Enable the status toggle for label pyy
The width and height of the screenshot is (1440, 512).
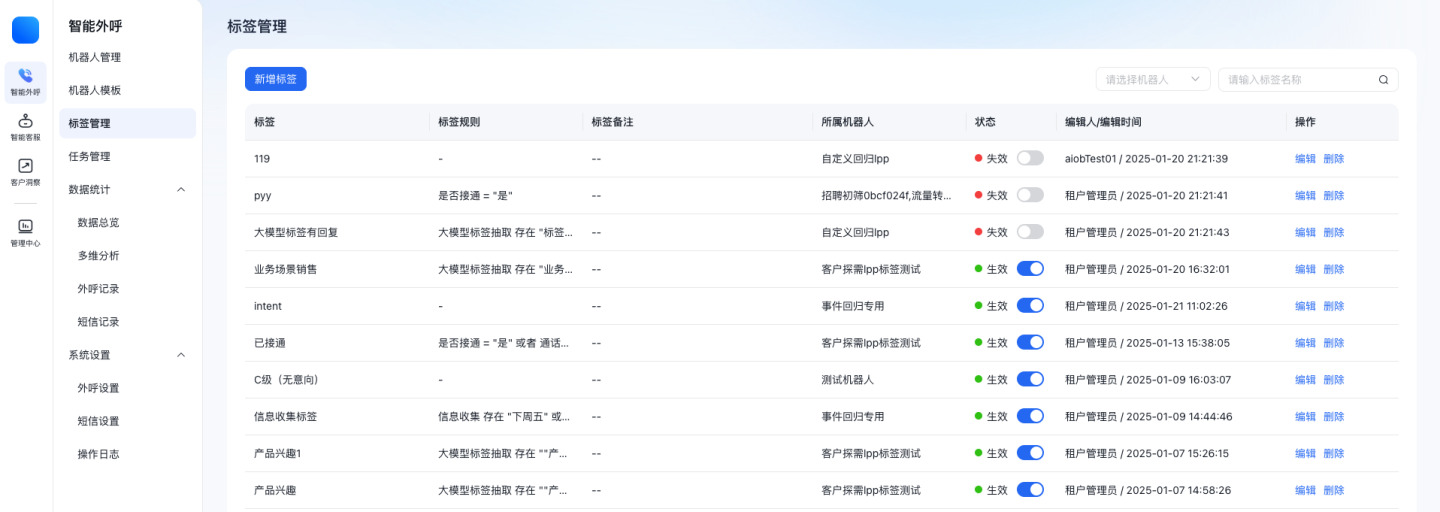1029,195
